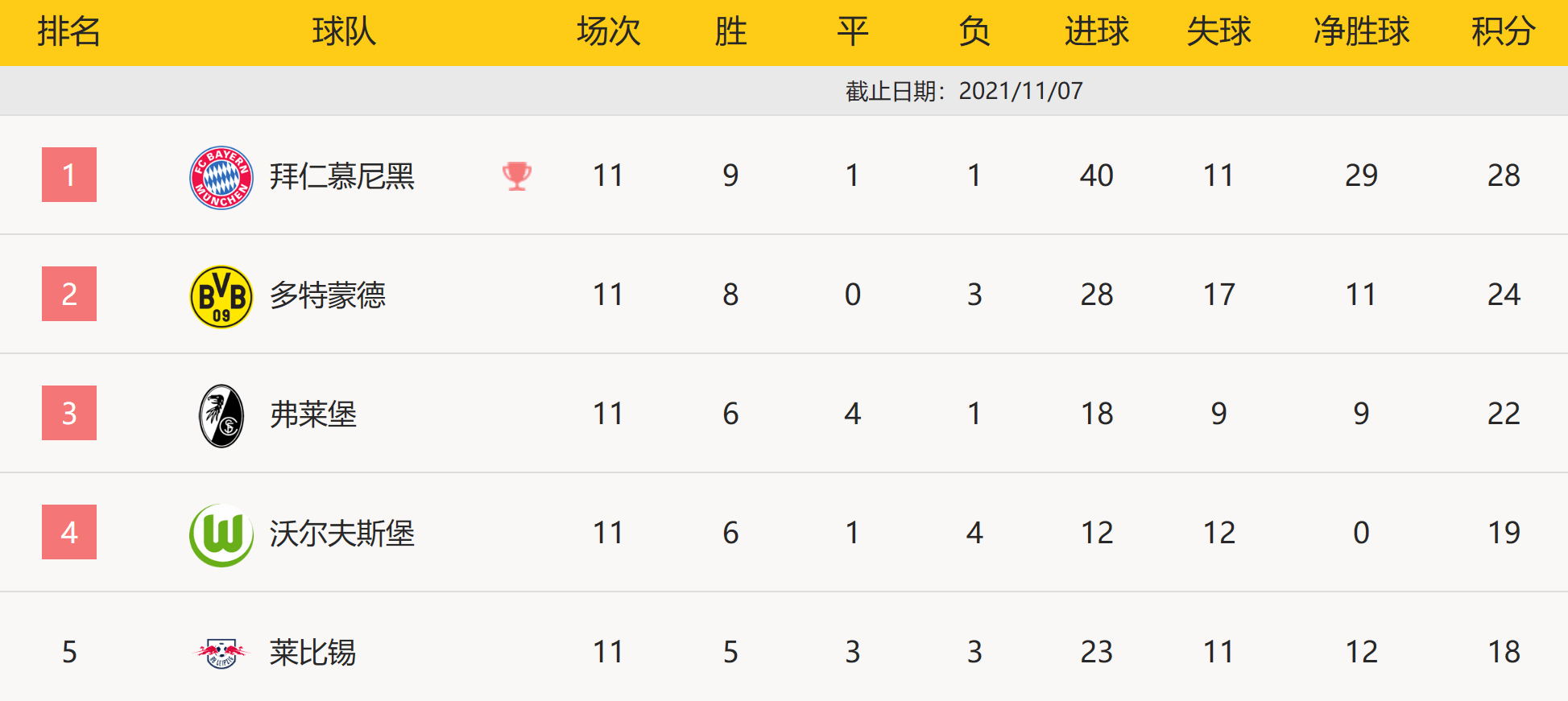The width and height of the screenshot is (1568, 701).
Task: Click the 排名 column header
Action: 69,32
